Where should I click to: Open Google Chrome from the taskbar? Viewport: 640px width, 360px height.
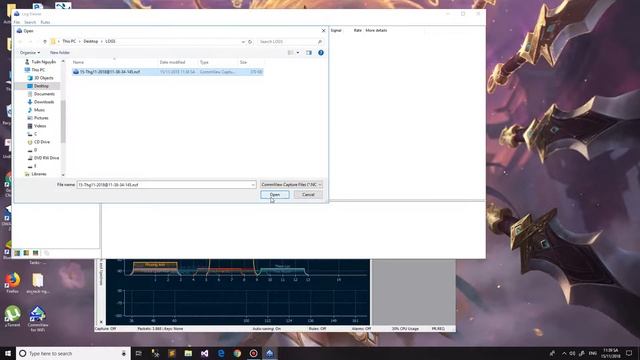pyautogui.click(x=237, y=353)
